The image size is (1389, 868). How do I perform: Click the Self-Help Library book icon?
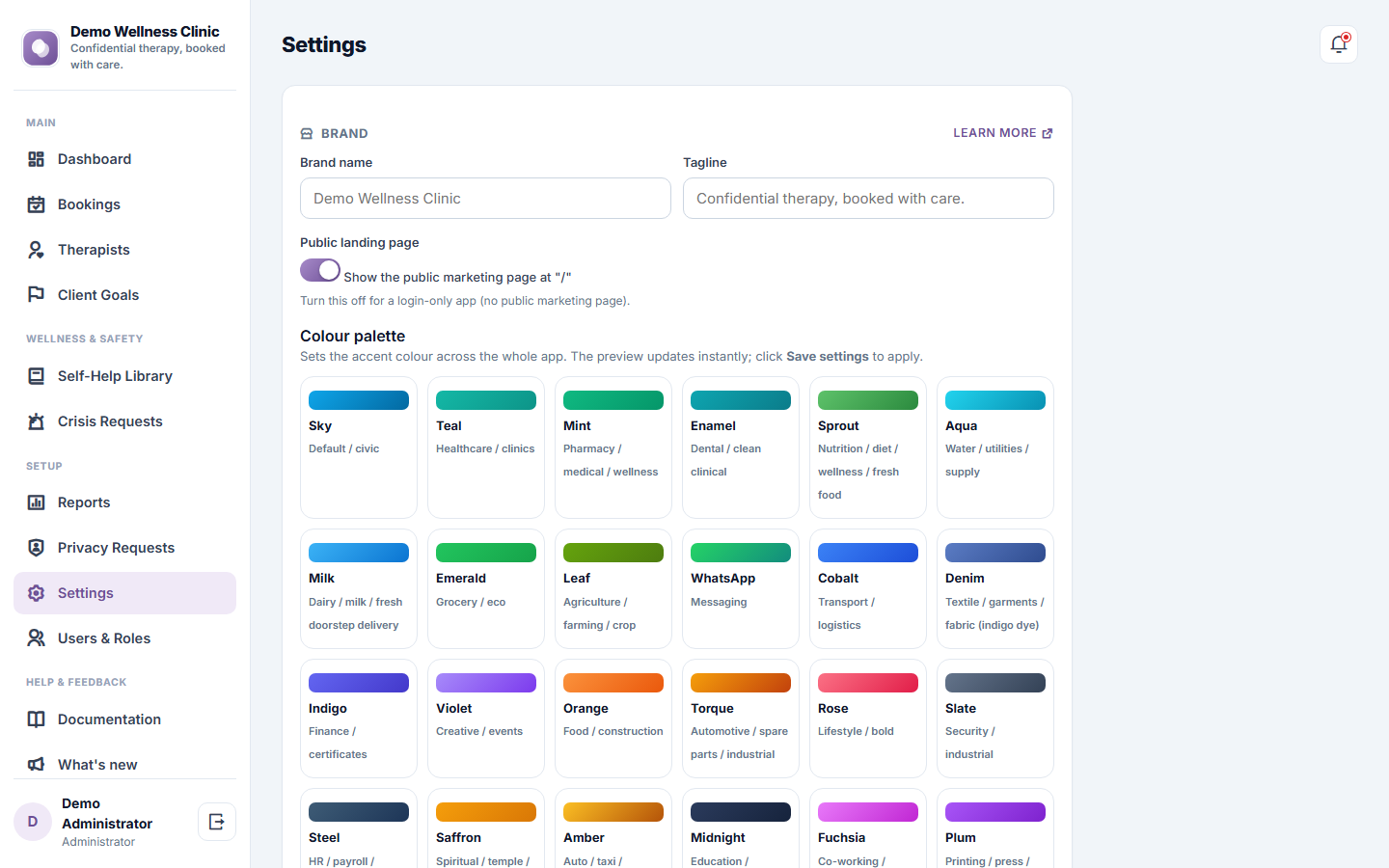tap(37, 376)
